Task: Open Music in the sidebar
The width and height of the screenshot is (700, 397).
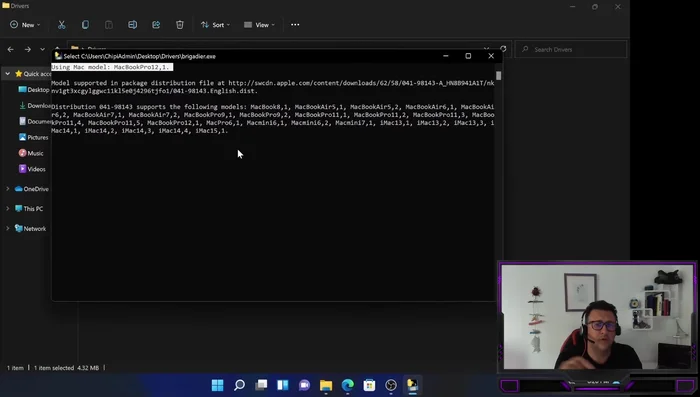Action: 31,153
